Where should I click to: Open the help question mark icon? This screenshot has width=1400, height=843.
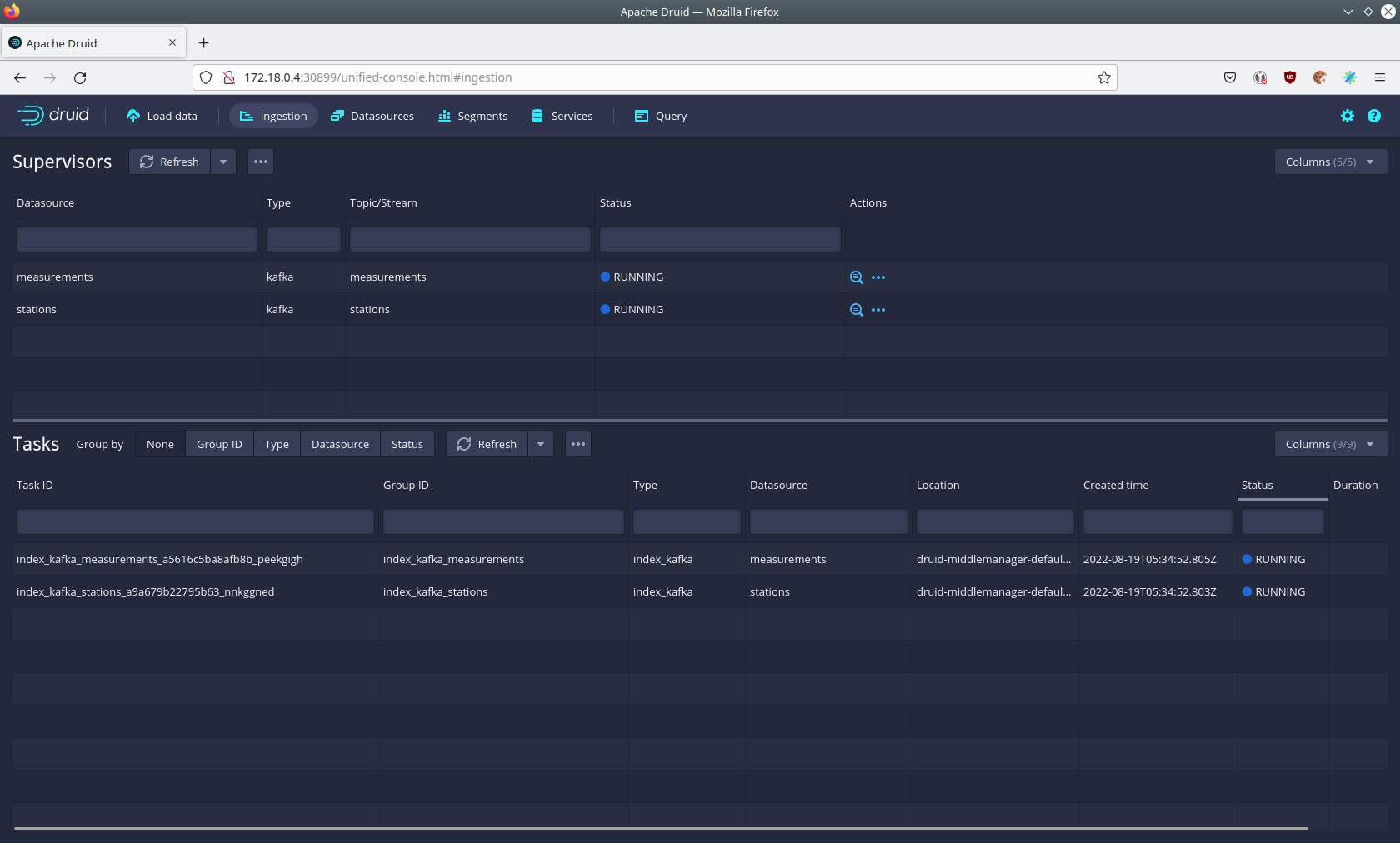click(x=1374, y=116)
